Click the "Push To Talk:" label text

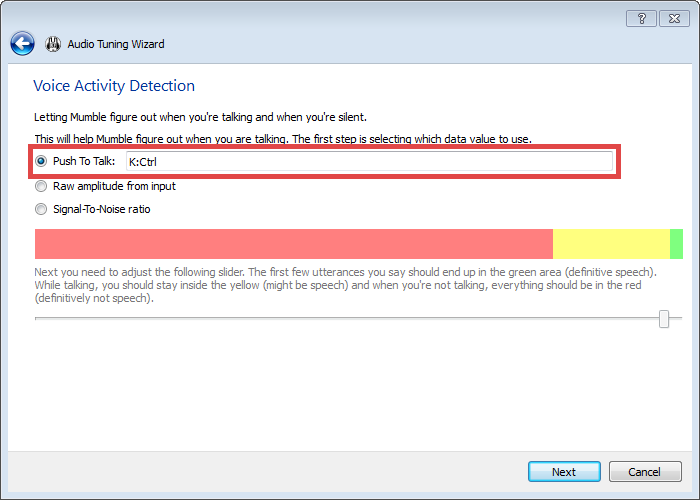84,161
